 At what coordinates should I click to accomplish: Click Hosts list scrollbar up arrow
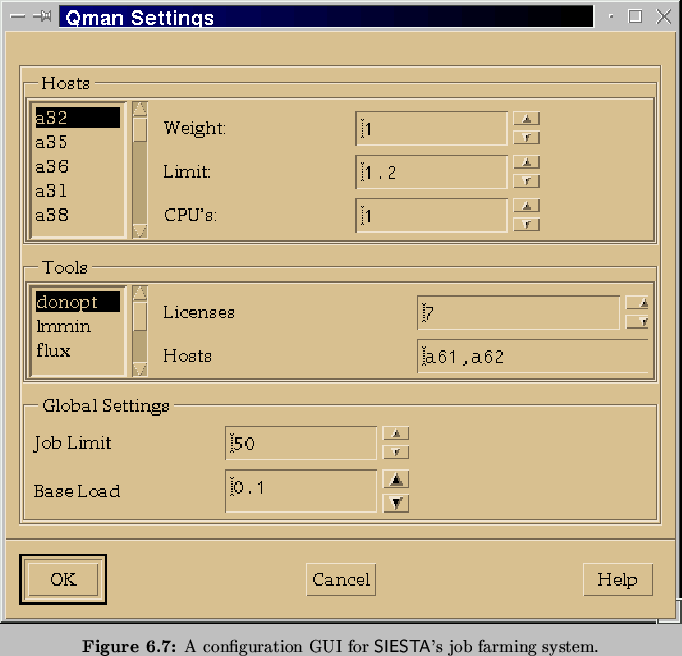140,108
